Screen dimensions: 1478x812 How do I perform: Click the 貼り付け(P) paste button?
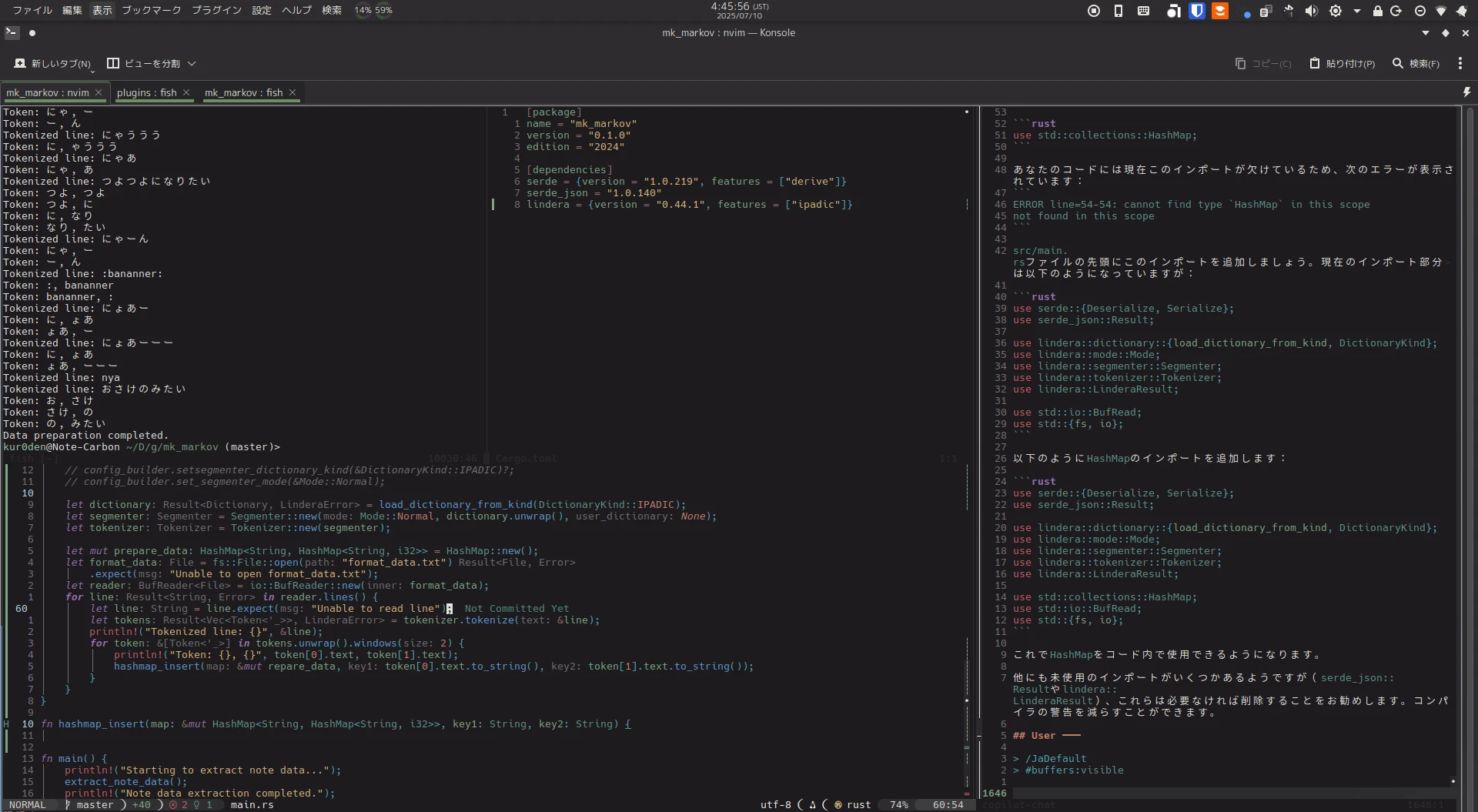(1343, 63)
